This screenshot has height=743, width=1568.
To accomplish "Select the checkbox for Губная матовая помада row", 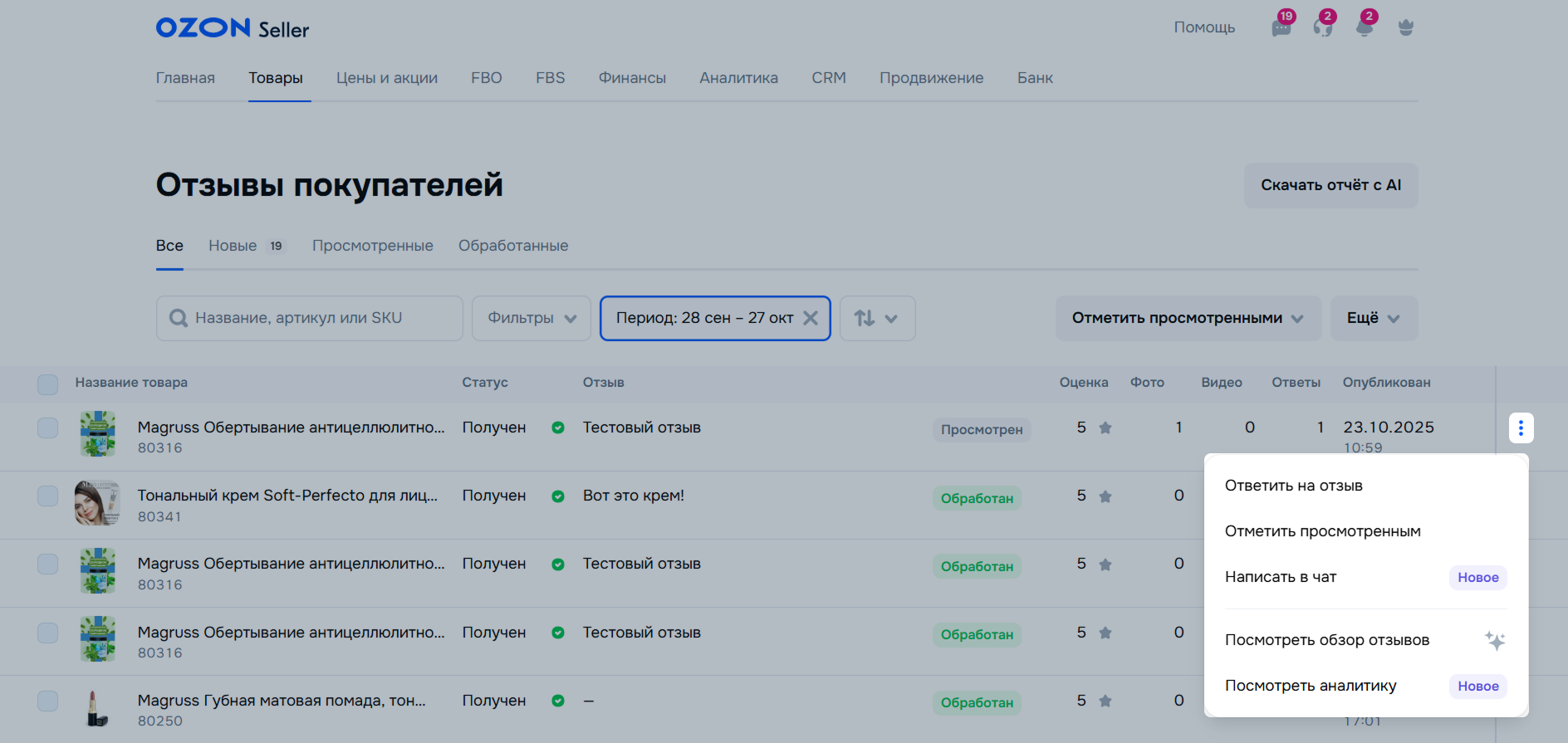I will (48, 701).
